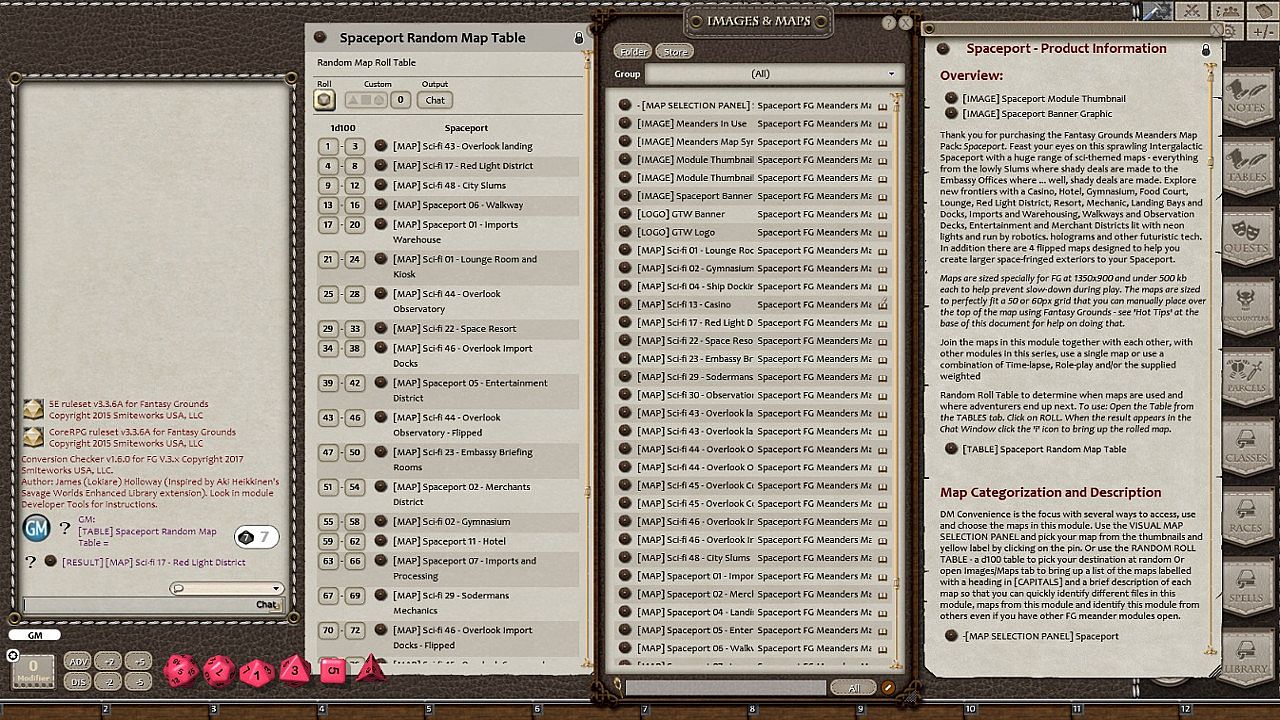
Task: Open the Tables sidebar panel
Action: [x=1246, y=166]
